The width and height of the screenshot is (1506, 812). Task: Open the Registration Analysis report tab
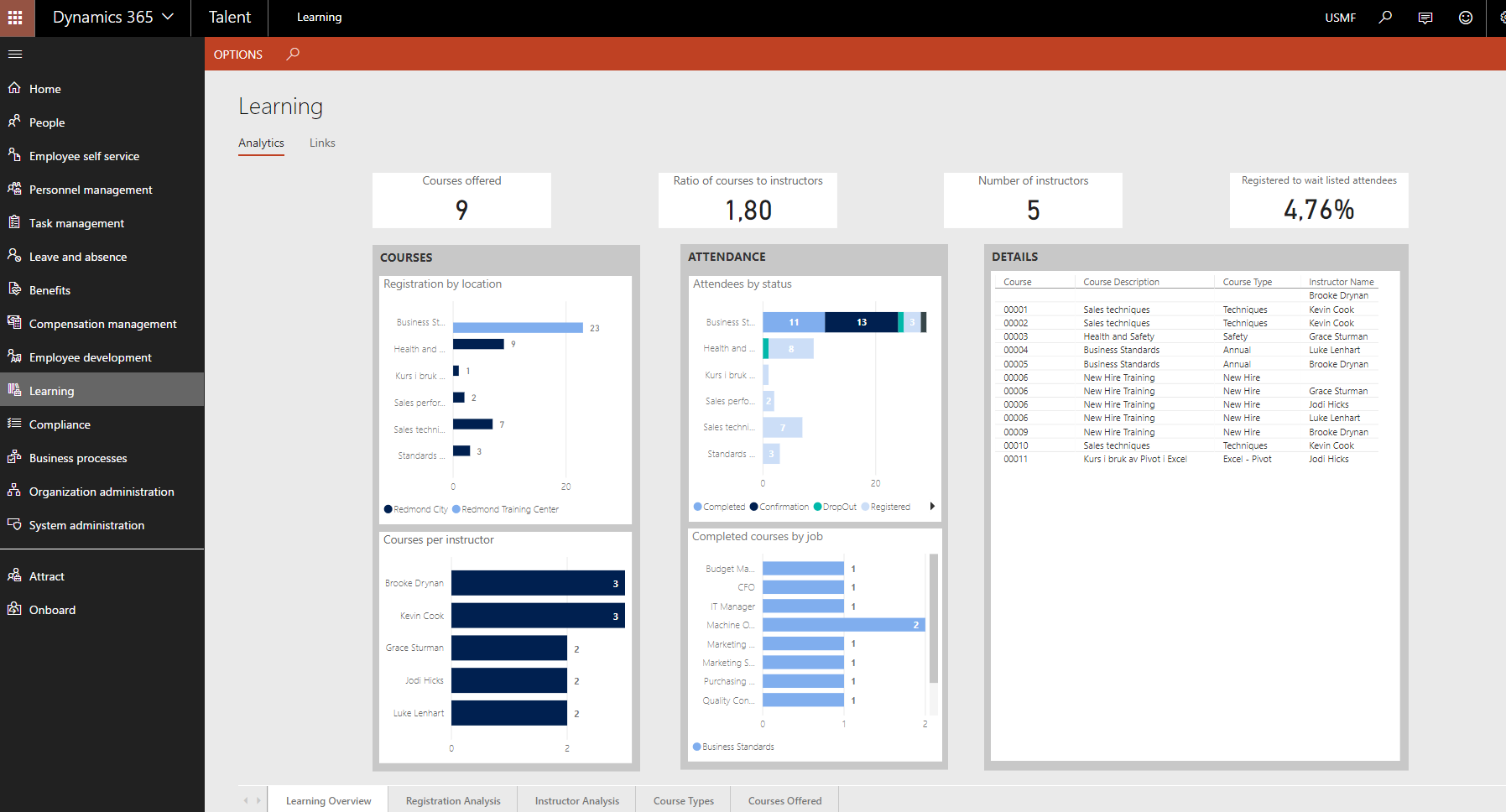(x=453, y=800)
